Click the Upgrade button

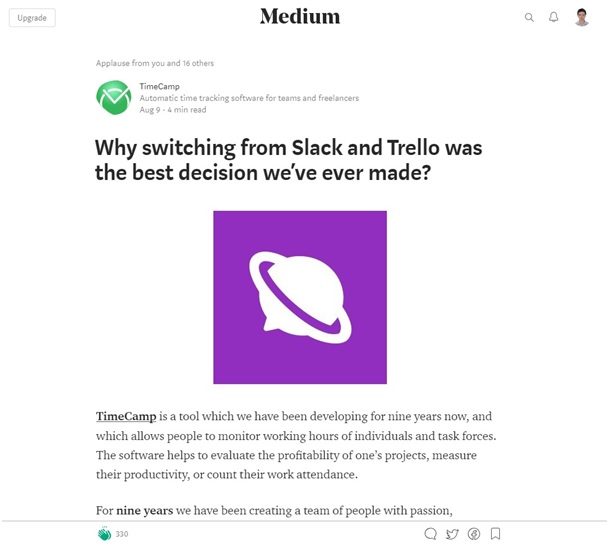coord(32,18)
